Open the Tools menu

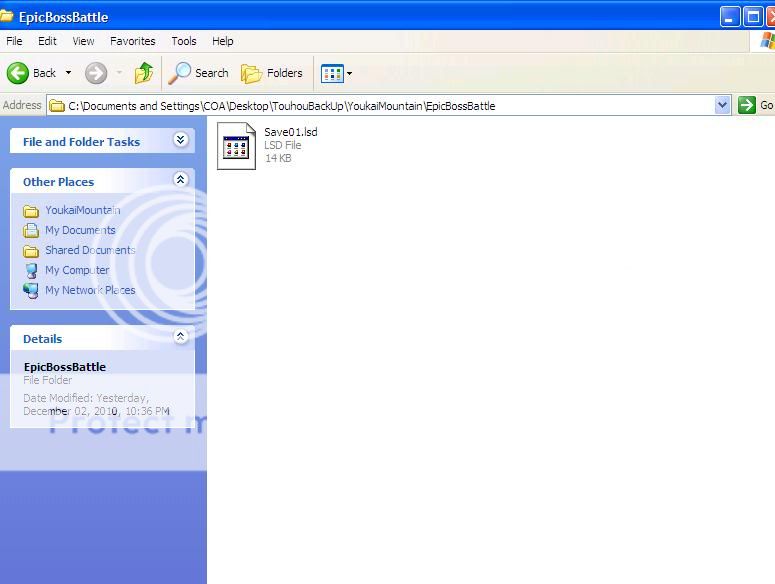pos(184,41)
